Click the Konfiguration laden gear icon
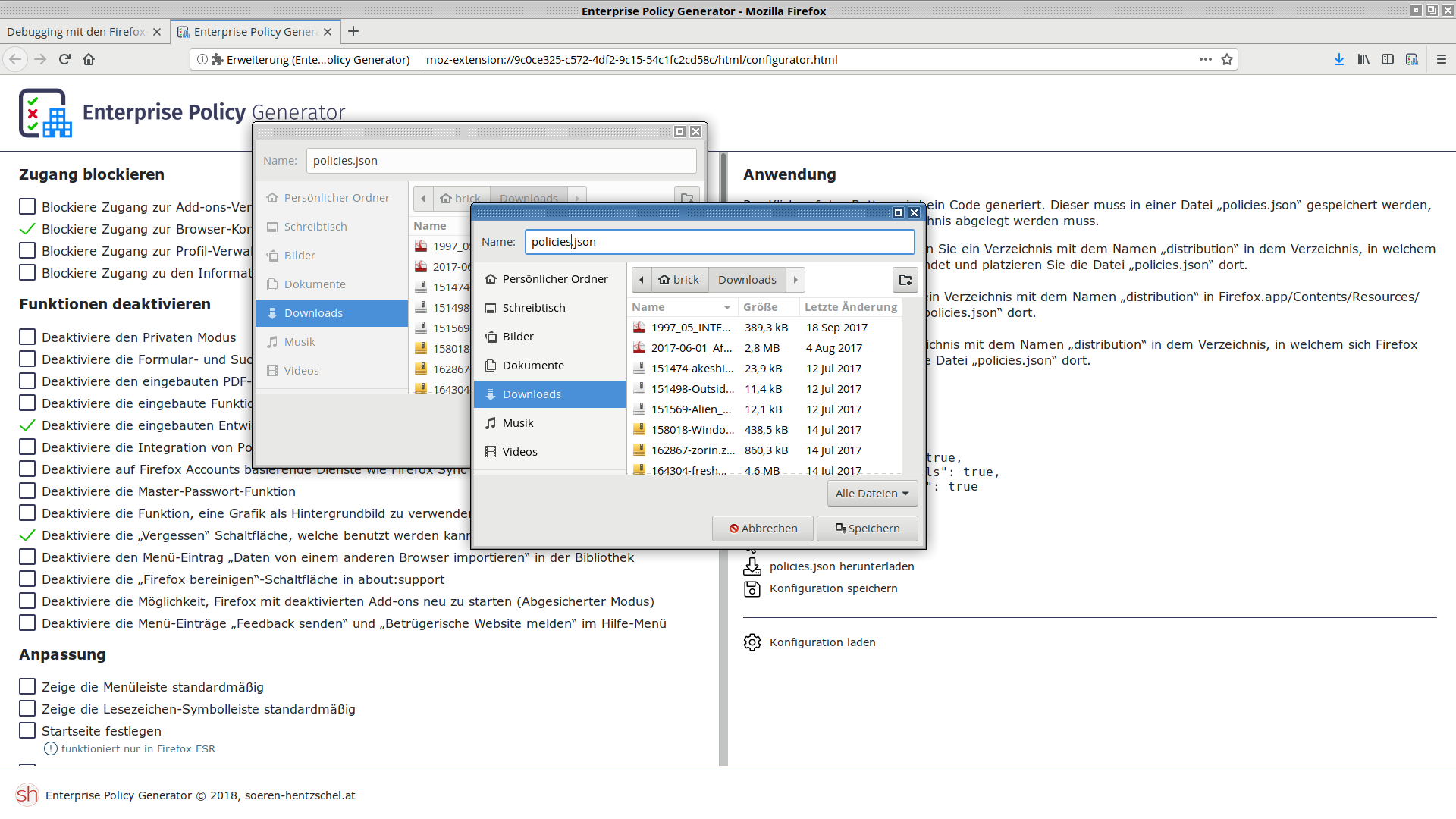 (x=752, y=642)
